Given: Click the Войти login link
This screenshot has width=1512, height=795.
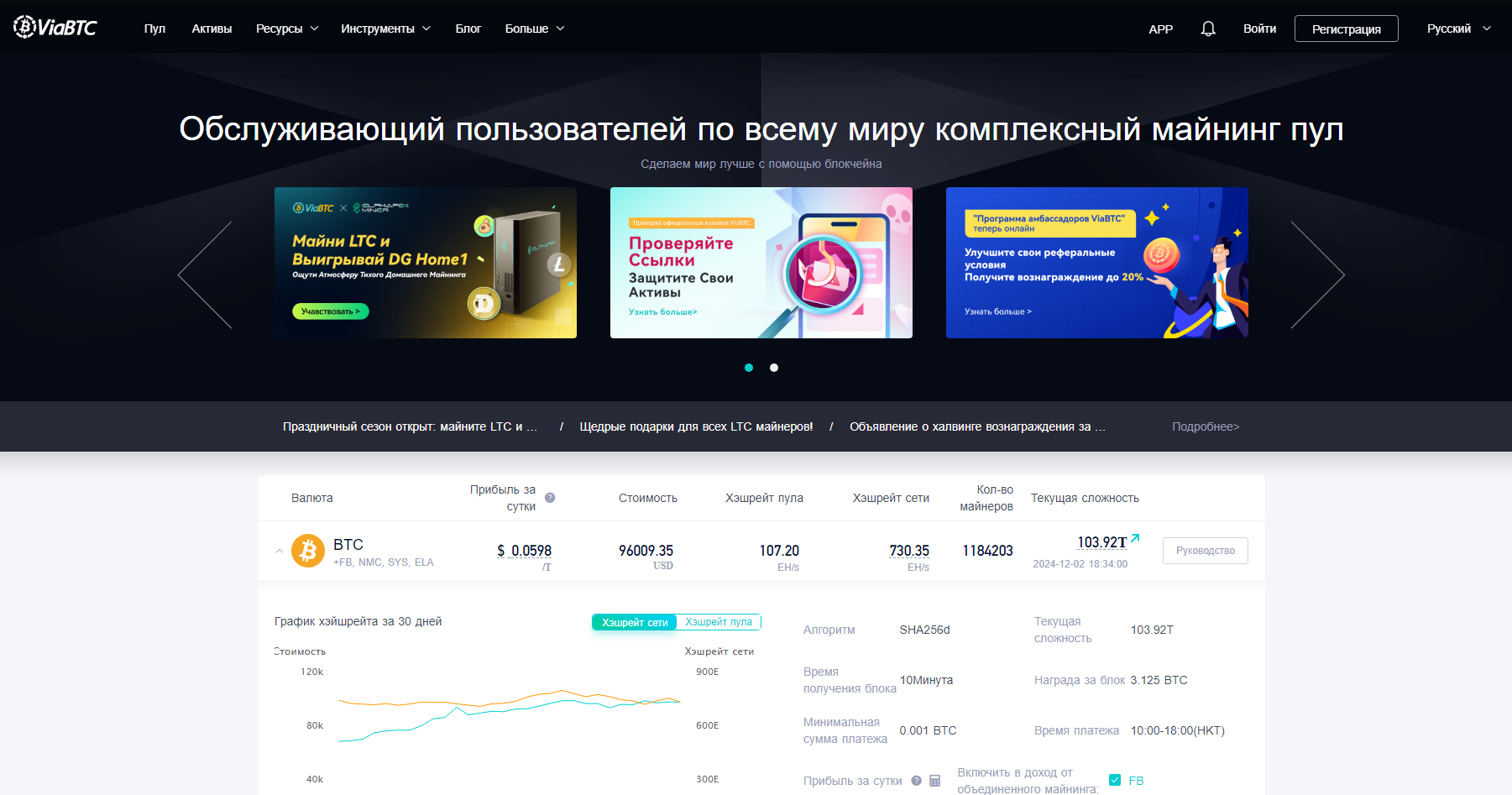Looking at the screenshot, I should pos(1259,29).
